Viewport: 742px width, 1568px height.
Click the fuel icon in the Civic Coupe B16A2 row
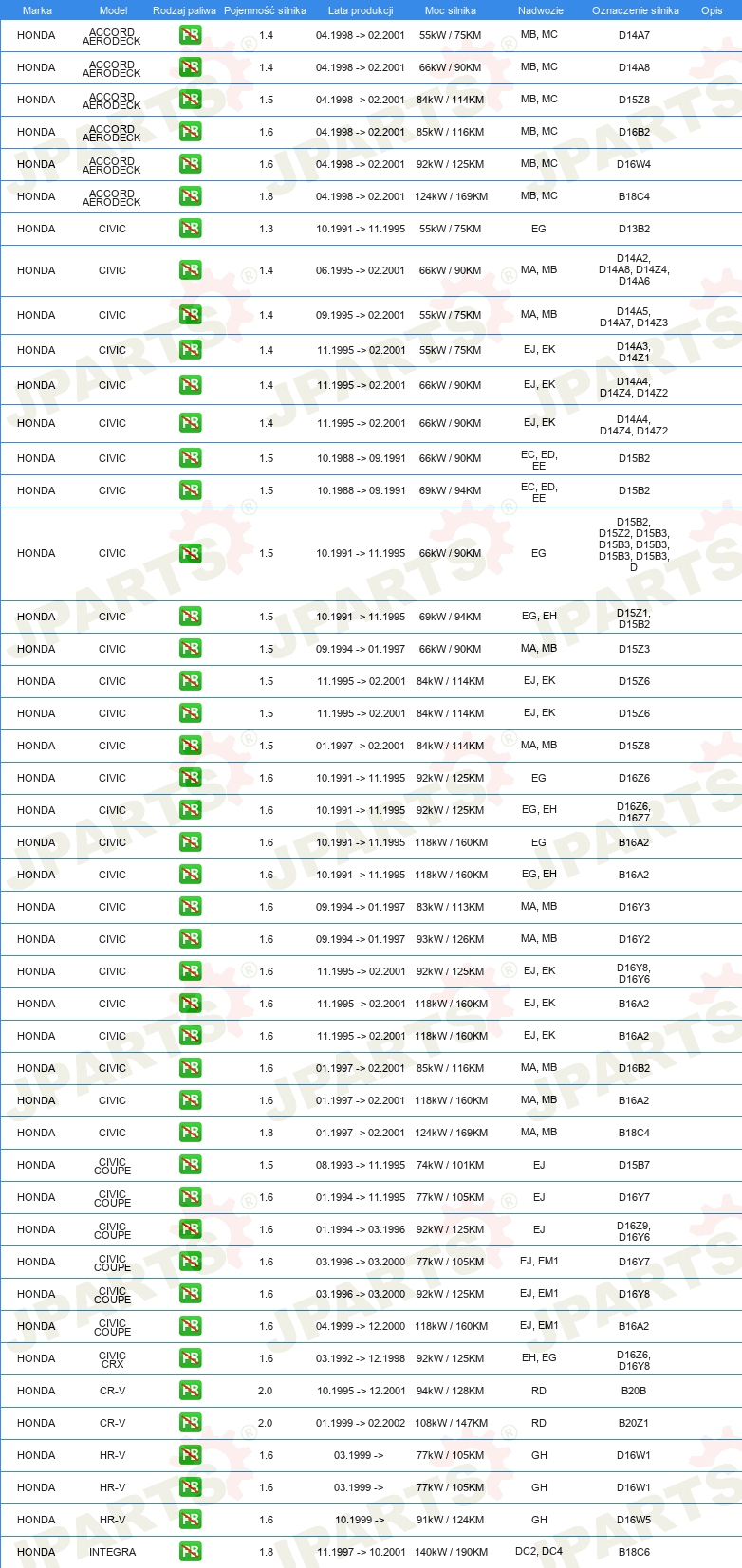(190, 1326)
